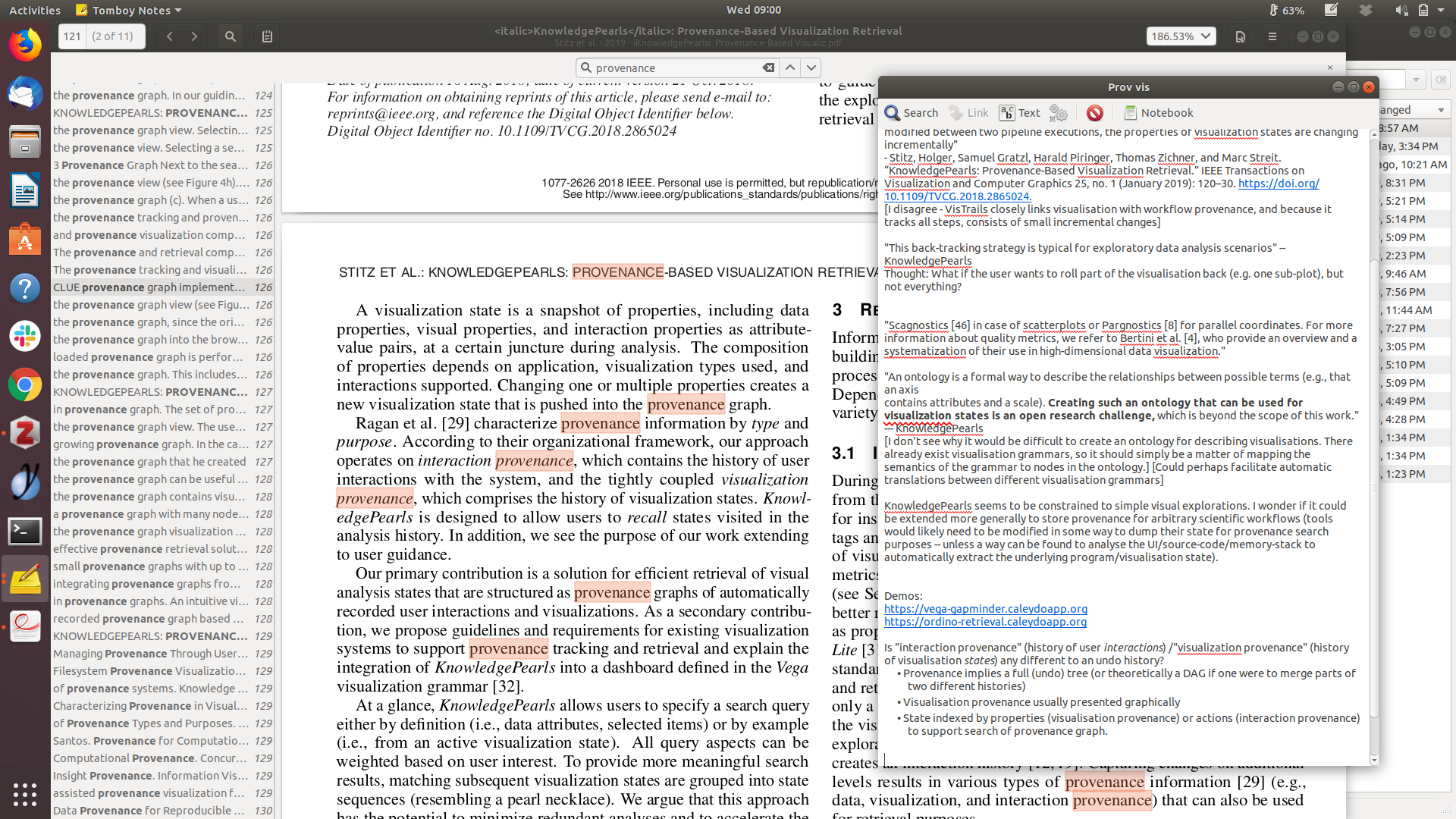This screenshot has height=819, width=1456.
Task: Go to next page in document viewer
Action: (x=194, y=36)
